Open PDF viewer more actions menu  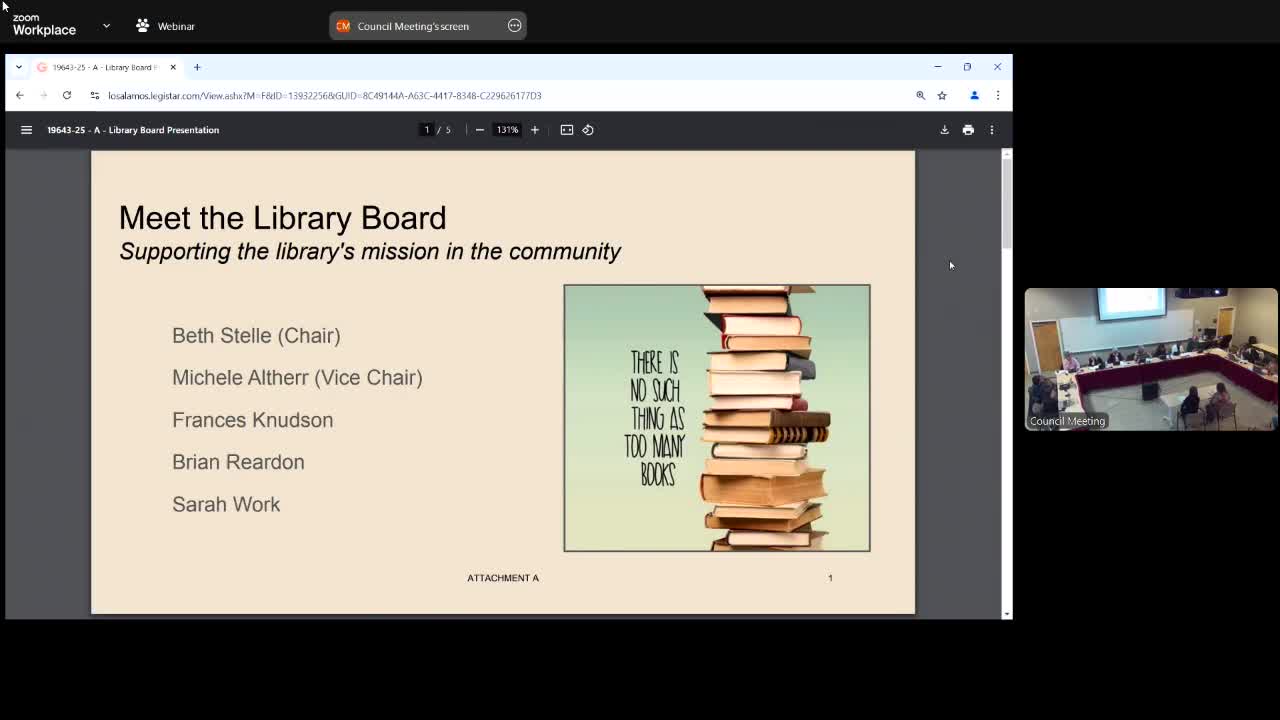(992, 130)
